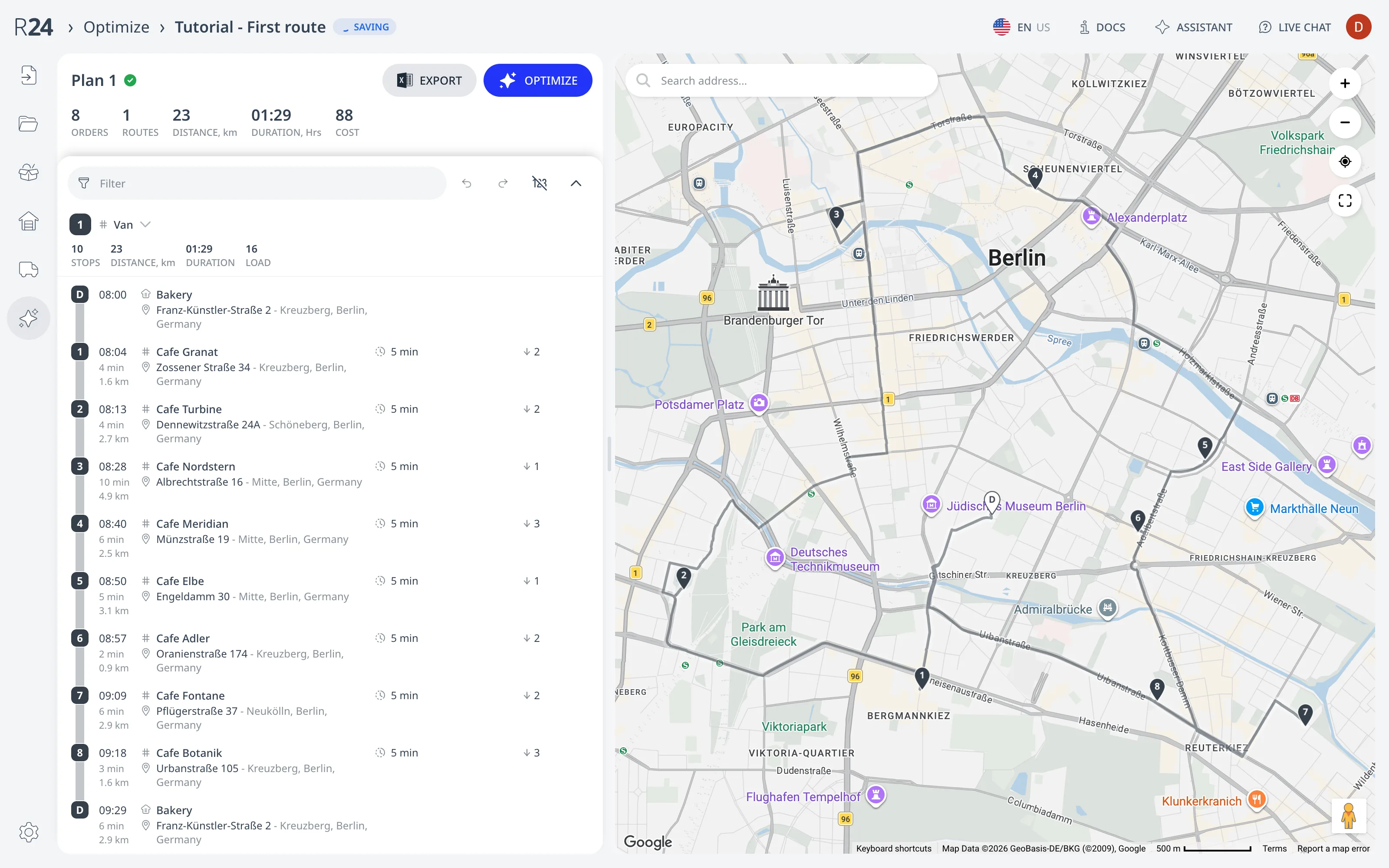Viewport: 1389px width, 868px height.
Task: Open map Terms link
Action: coord(1274,848)
